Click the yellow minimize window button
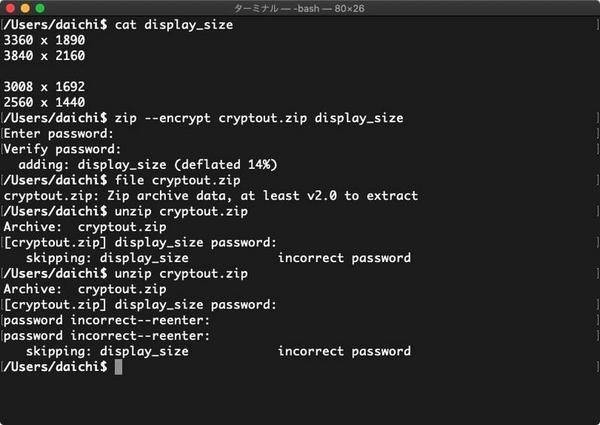600x425 pixels. coord(25,8)
